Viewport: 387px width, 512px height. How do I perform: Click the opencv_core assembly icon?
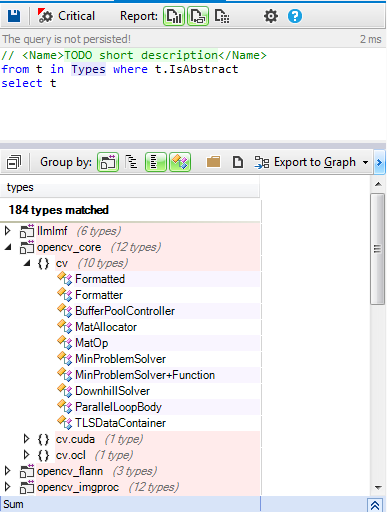click(x=27, y=247)
